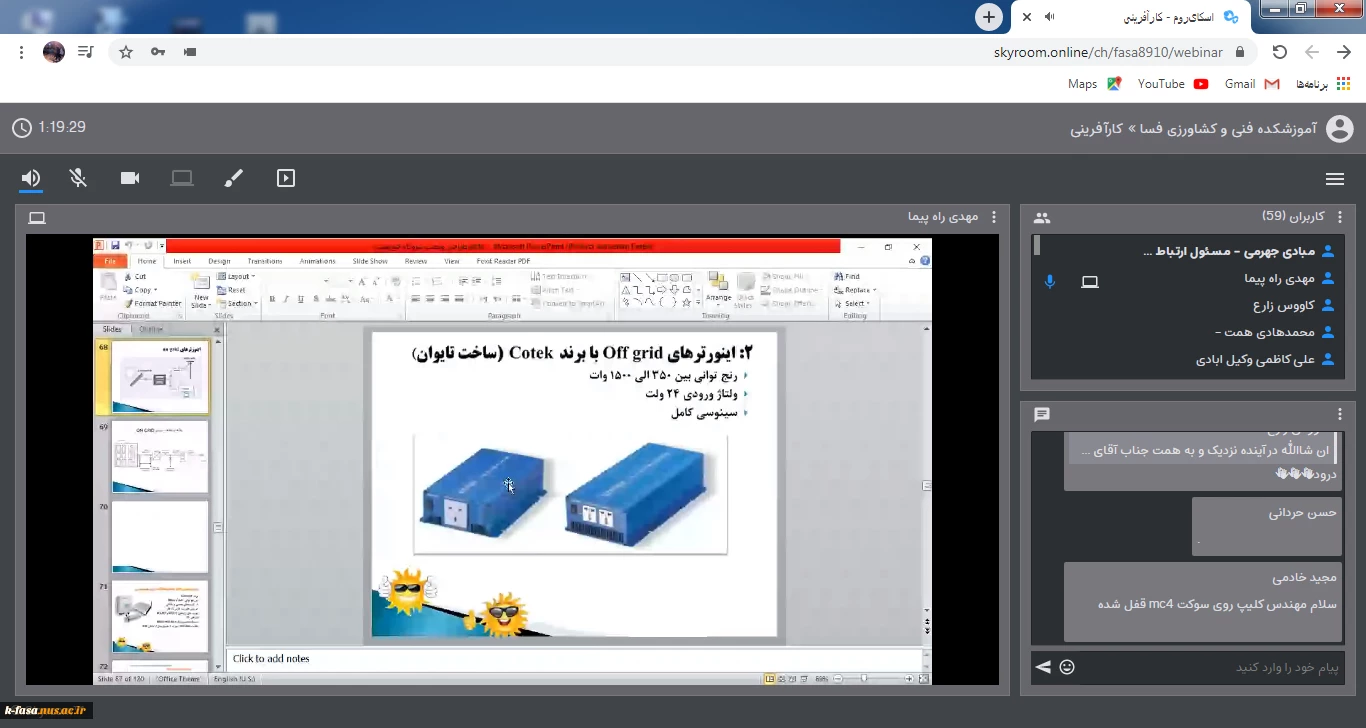Reload the Skyroom page

coord(1280,52)
